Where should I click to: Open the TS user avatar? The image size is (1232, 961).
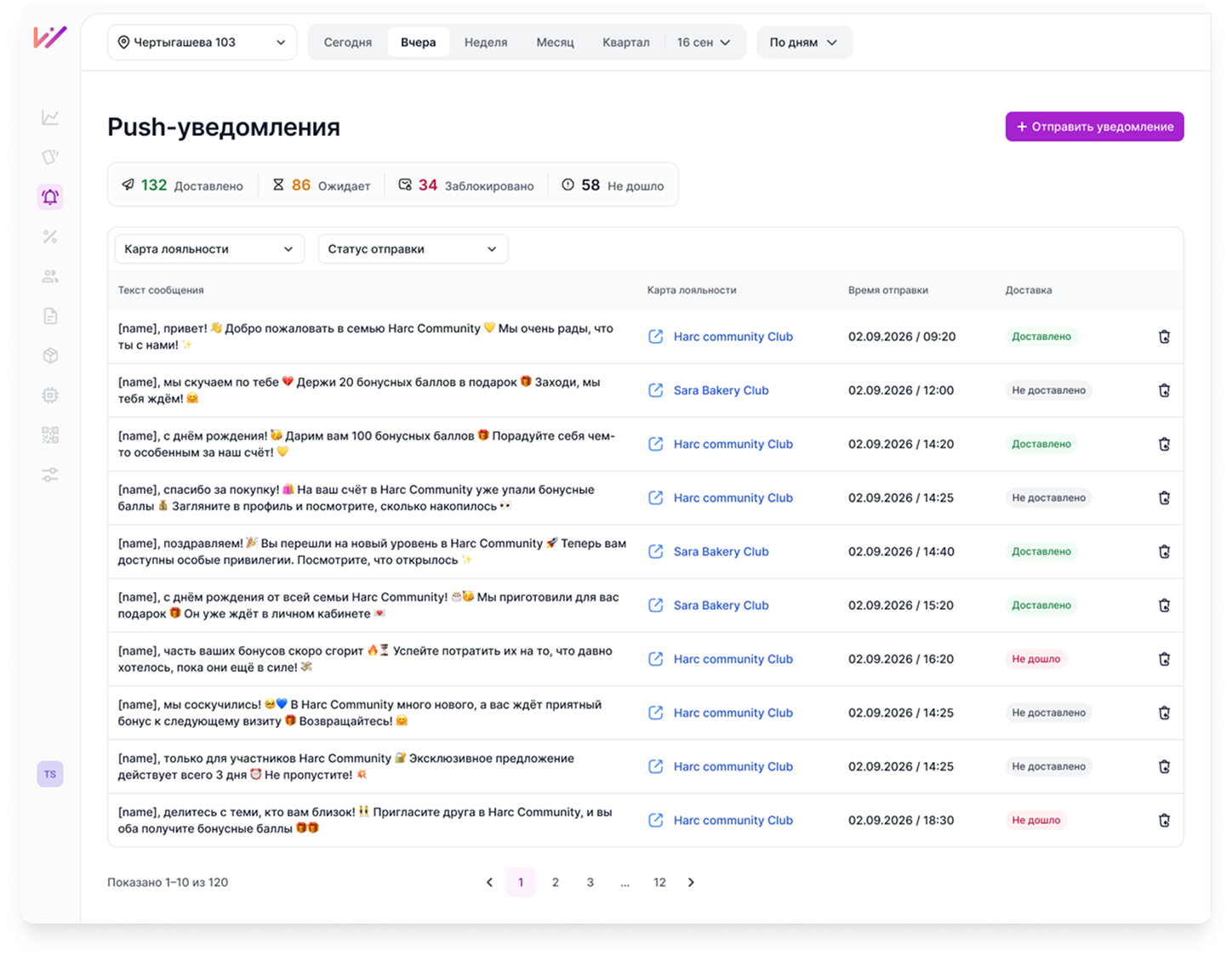[x=50, y=774]
